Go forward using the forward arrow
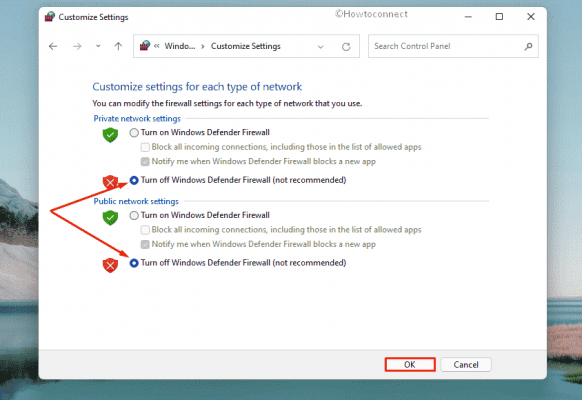This screenshot has width=582, height=400. [77, 46]
